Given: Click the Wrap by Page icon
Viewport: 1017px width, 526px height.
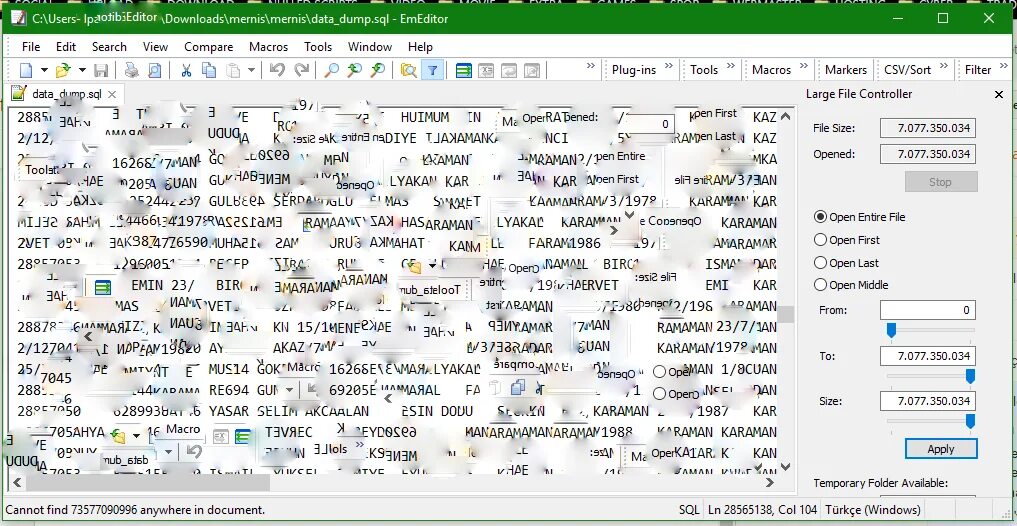Looking at the screenshot, I should (532, 70).
